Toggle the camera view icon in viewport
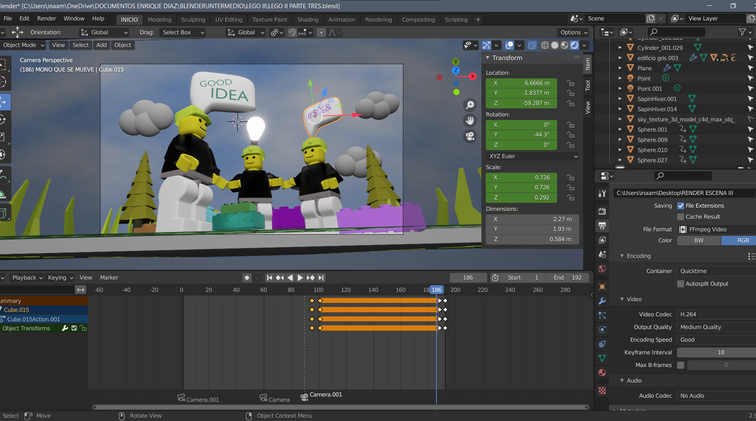This screenshot has height=421, width=756. click(470, 136)
